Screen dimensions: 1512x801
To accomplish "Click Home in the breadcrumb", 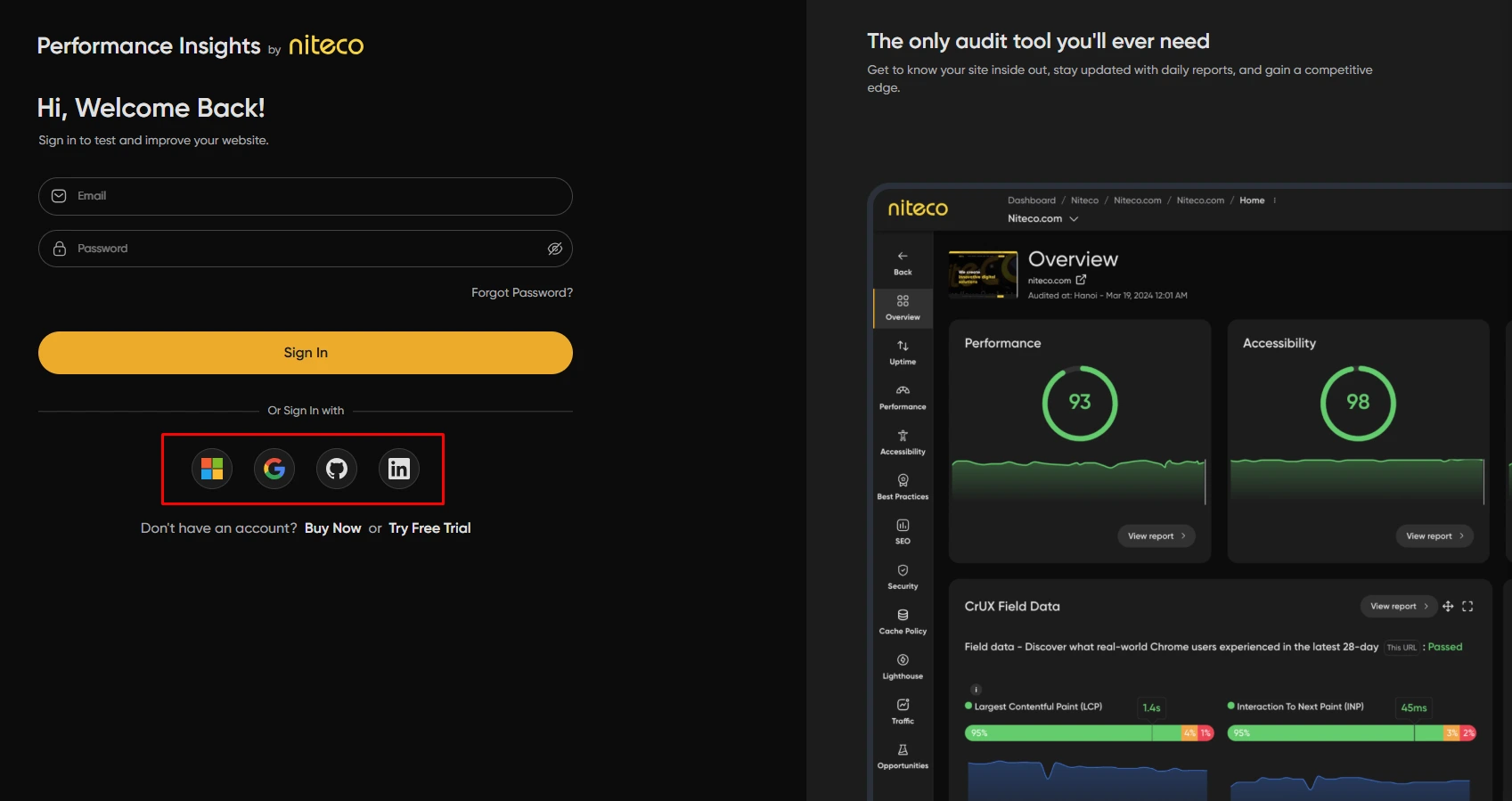I will click(x=1252, y=200).
